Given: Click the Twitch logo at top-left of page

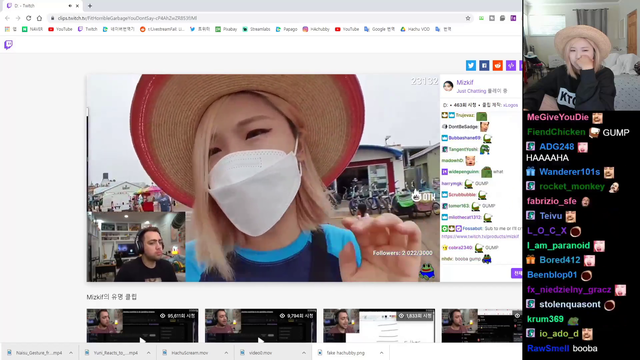Looking at the screenshot, I should point(8,44).
